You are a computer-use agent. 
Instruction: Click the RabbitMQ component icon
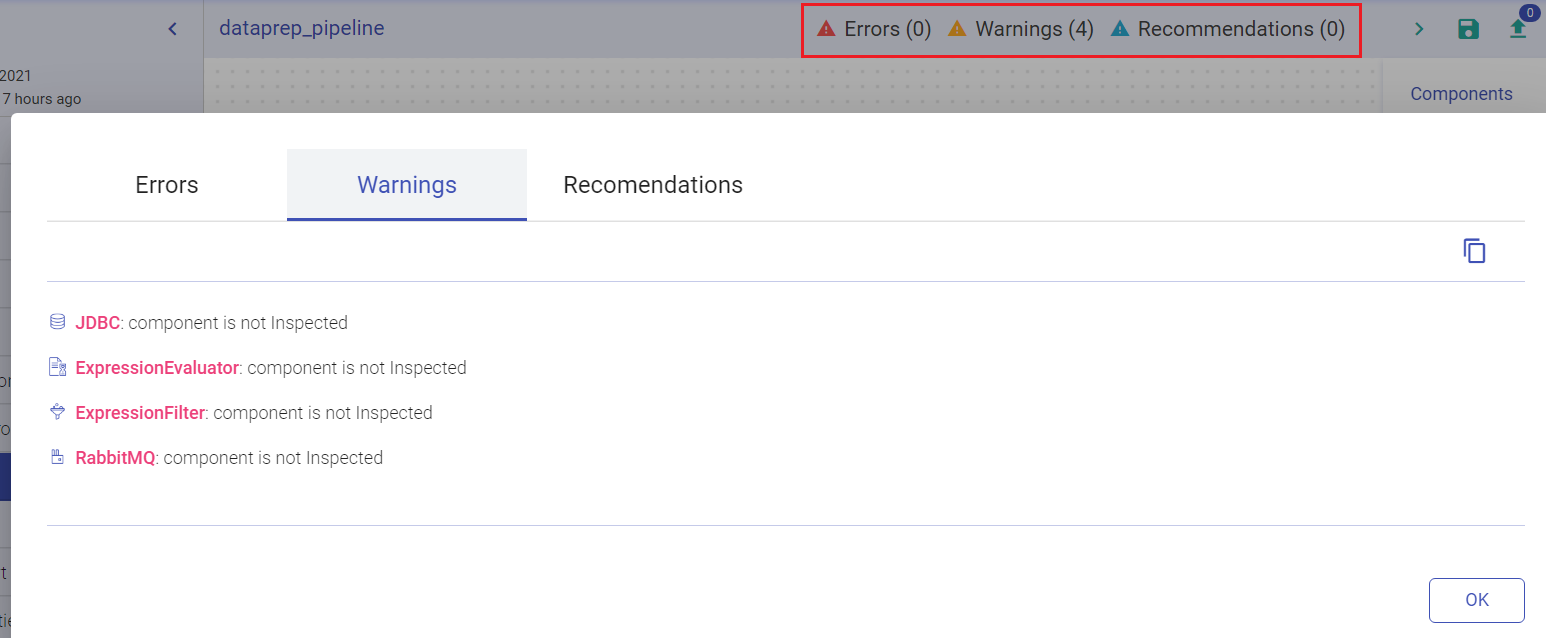point(58,457)
